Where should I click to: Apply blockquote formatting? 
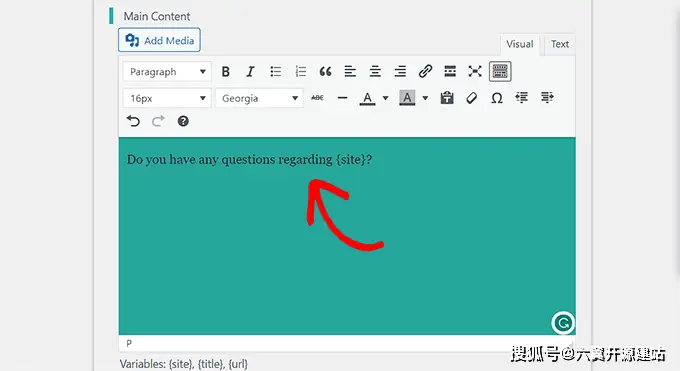tap(325, 72)
